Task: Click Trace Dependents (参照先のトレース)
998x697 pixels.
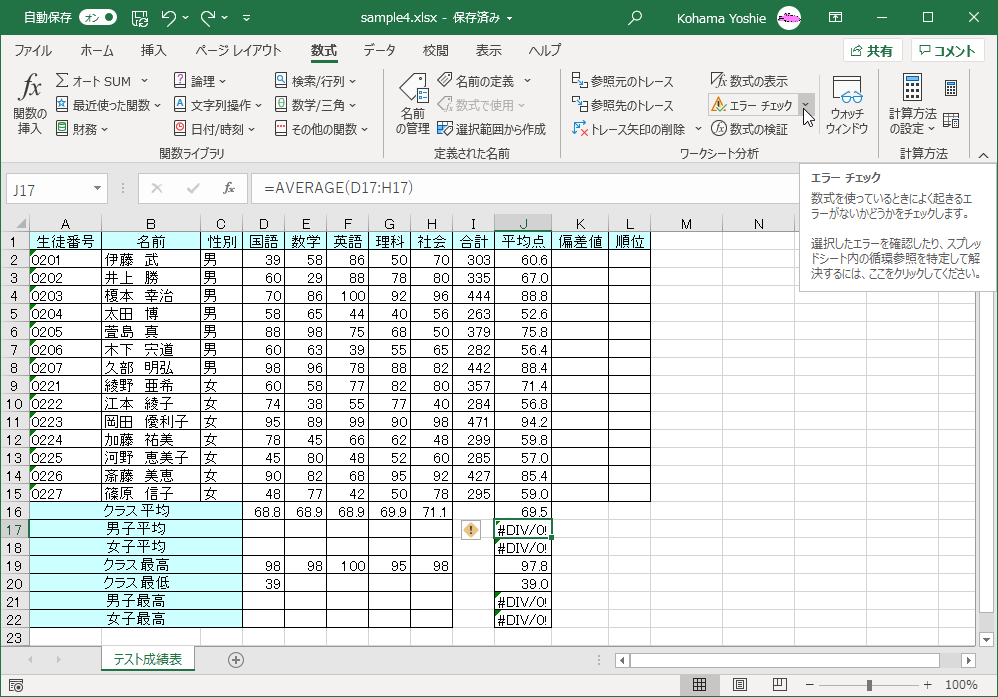Action: (x=622, y=105)
